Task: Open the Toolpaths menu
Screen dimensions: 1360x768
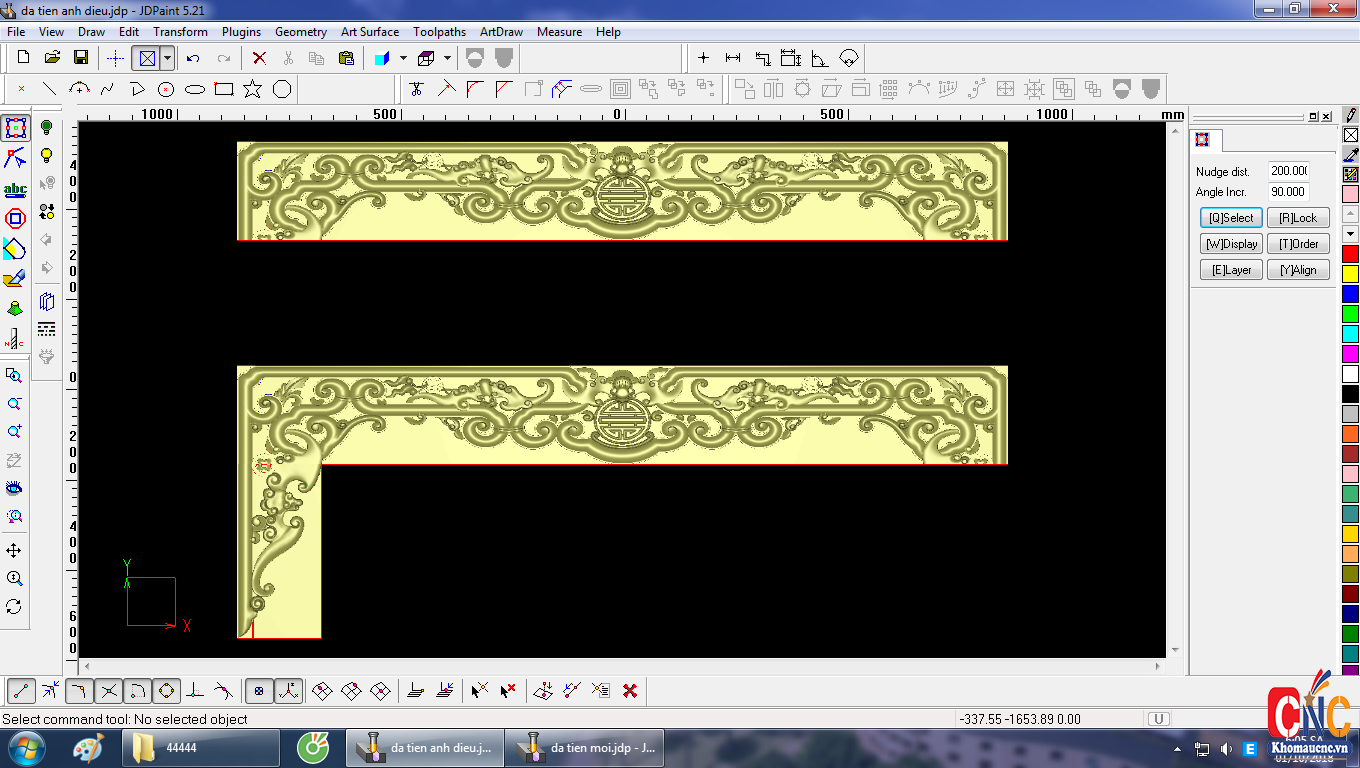Action: coord(439,32)
